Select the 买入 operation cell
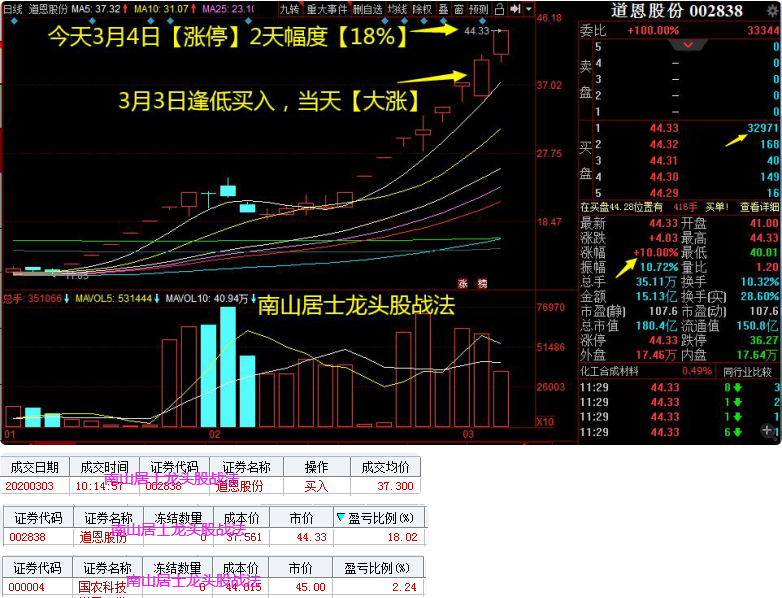 (x=317, y=486)
